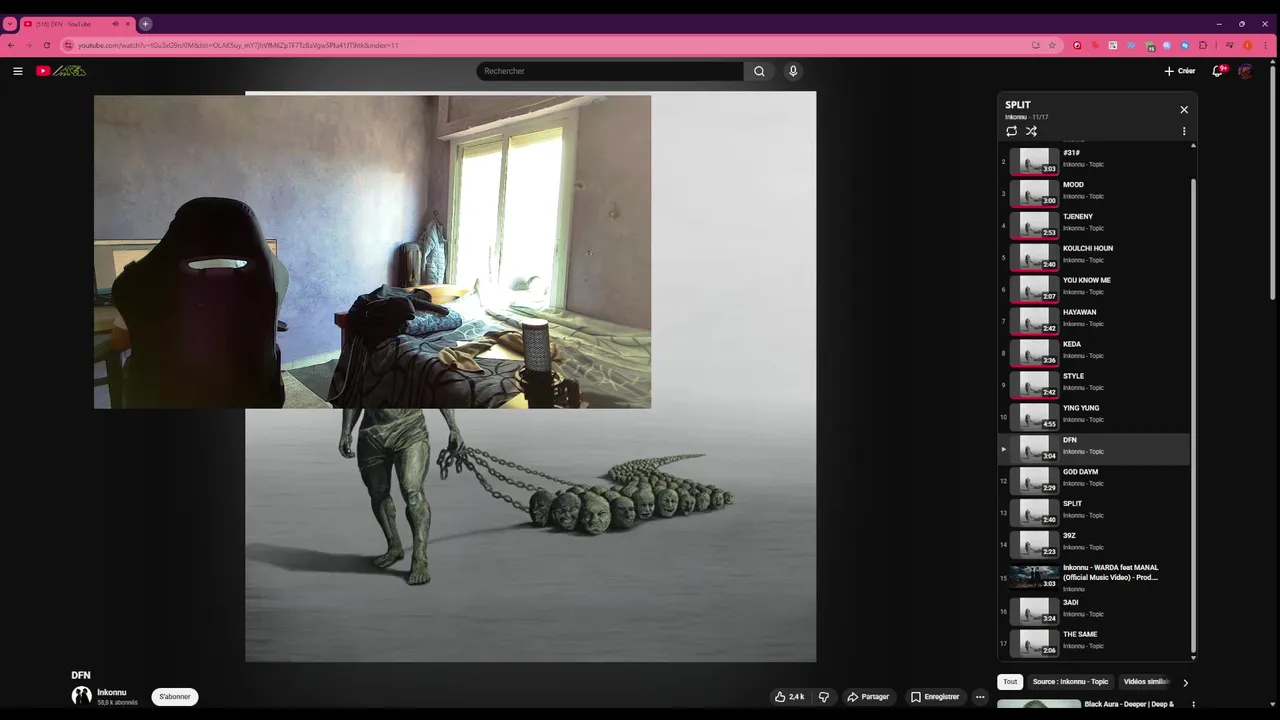Click the browser forward arrow
1280x720 pixels.
28,45
